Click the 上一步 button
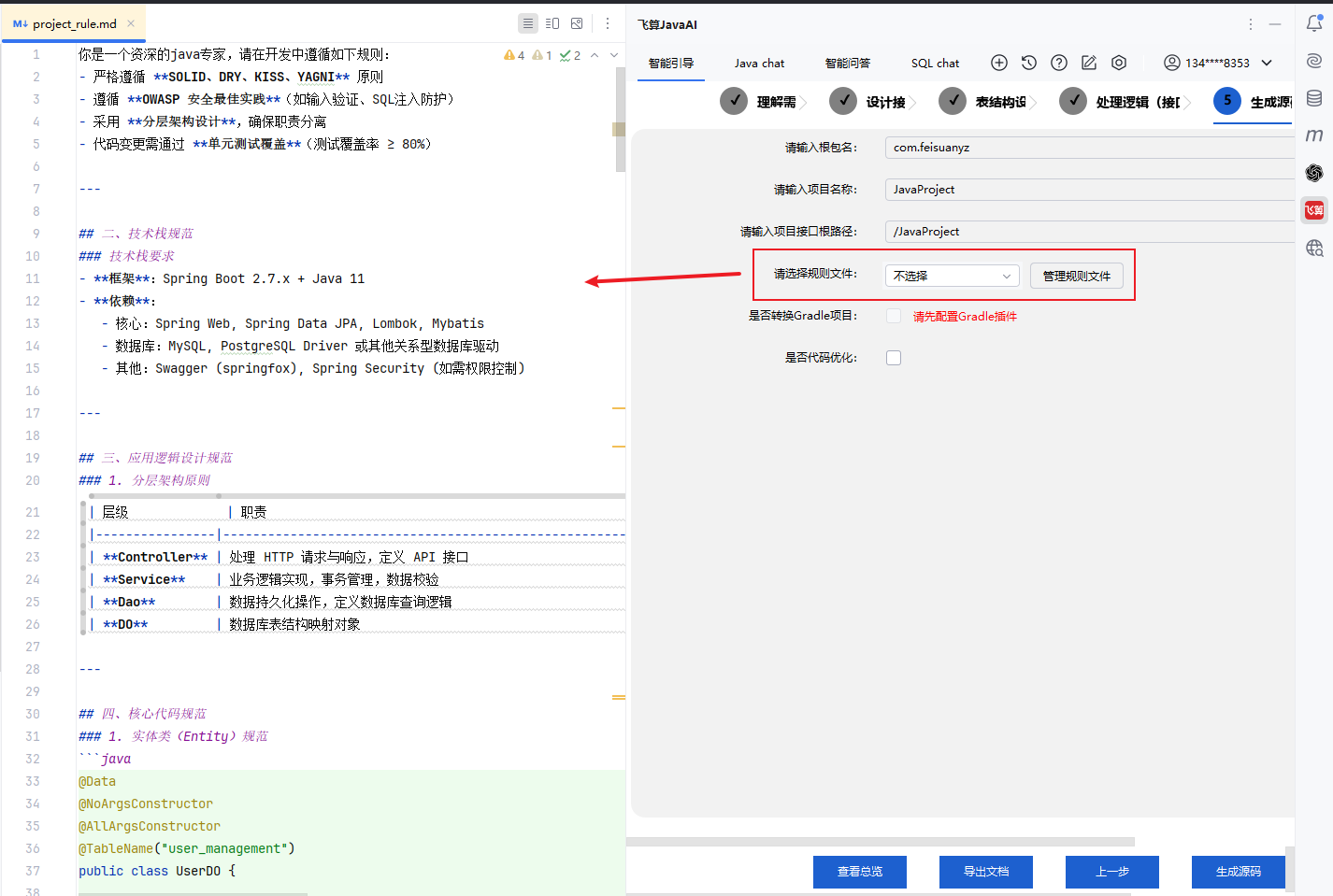The height and width of the screenshot is (896, 1333). (x=1112, y=872)
